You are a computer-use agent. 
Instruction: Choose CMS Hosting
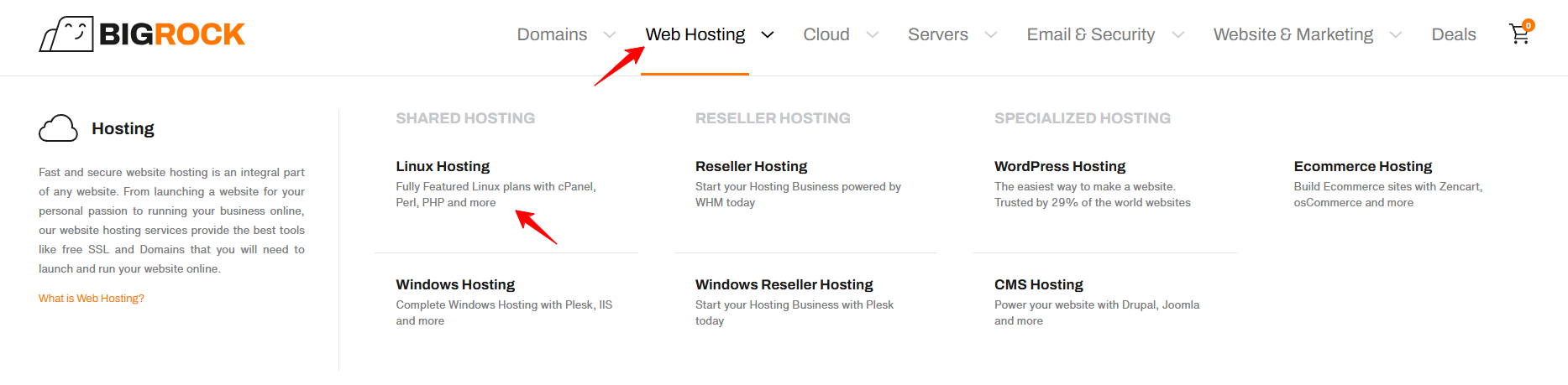pyautogui.click(x=1039, y=284)
